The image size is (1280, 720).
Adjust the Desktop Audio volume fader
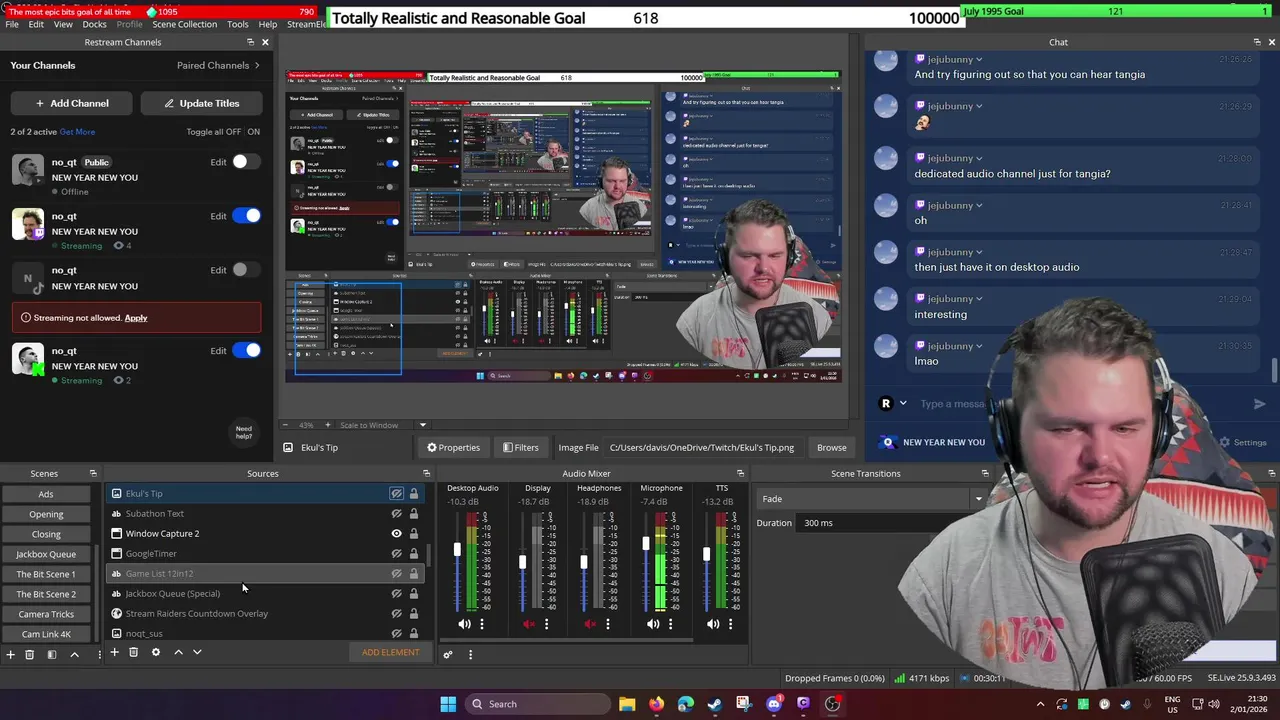tap(457, 550)
